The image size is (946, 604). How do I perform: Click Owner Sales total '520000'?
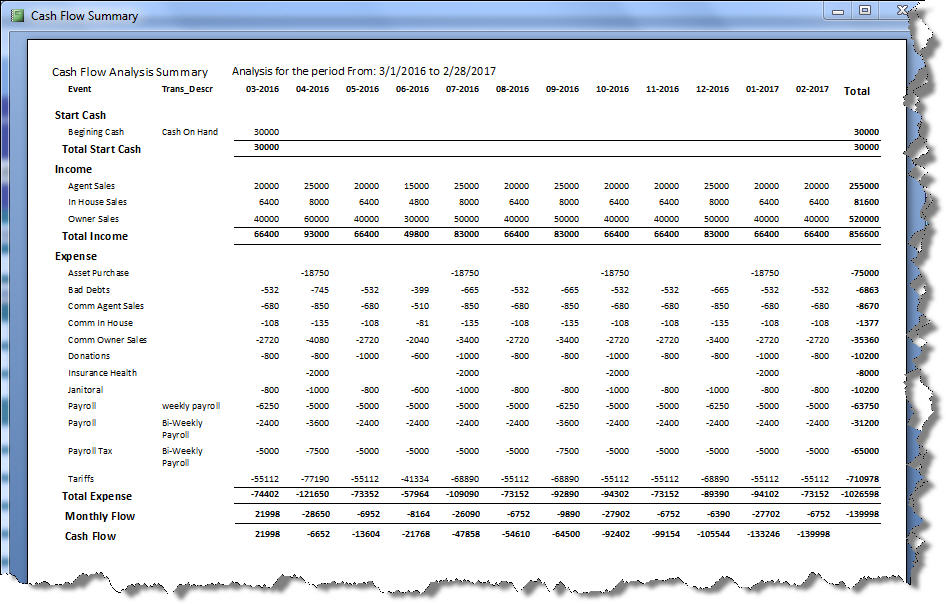863,219
